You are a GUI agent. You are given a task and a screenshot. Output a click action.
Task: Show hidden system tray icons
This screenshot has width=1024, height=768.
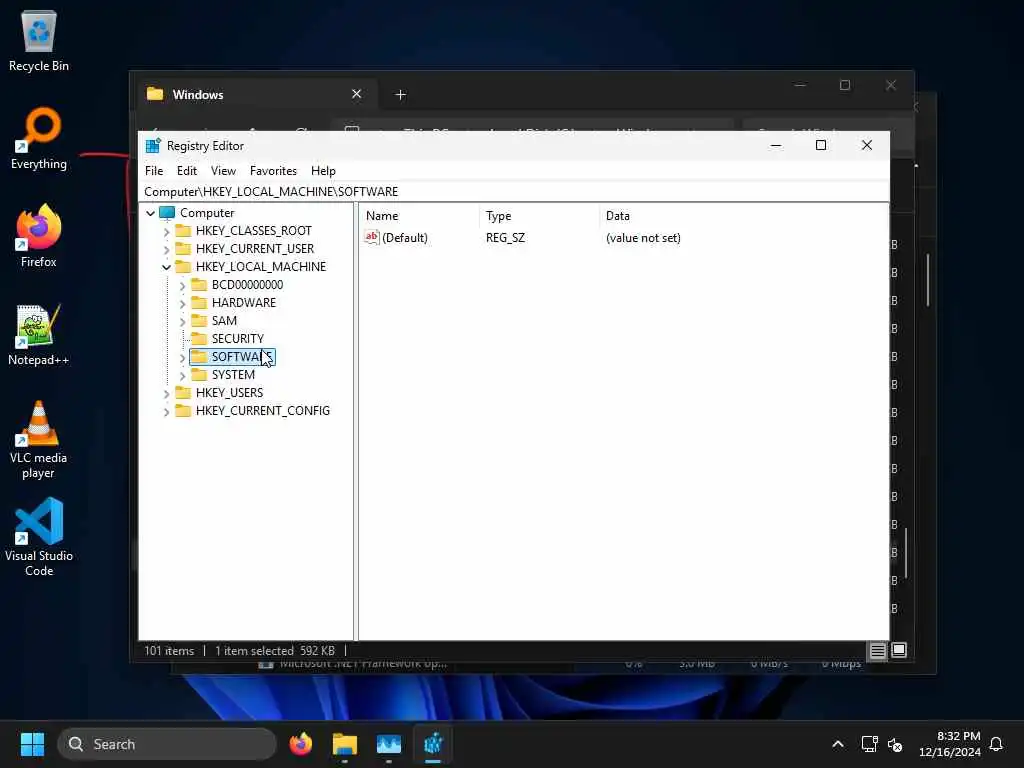[x=838, y=744]
